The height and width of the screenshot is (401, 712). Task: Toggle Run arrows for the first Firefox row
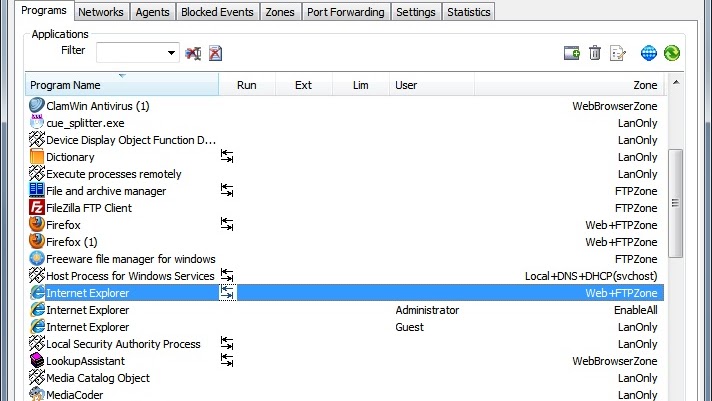(227, 224)
